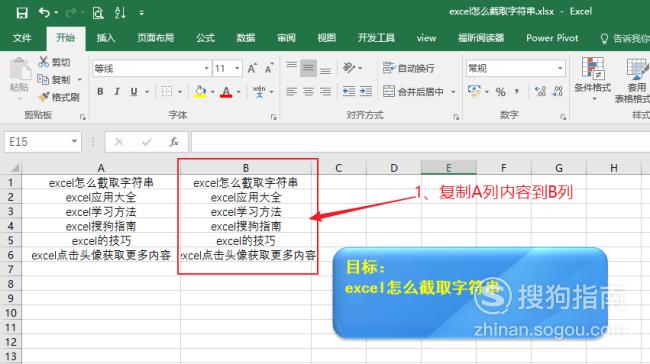Open font color dropdown arrow

(239, 92)
